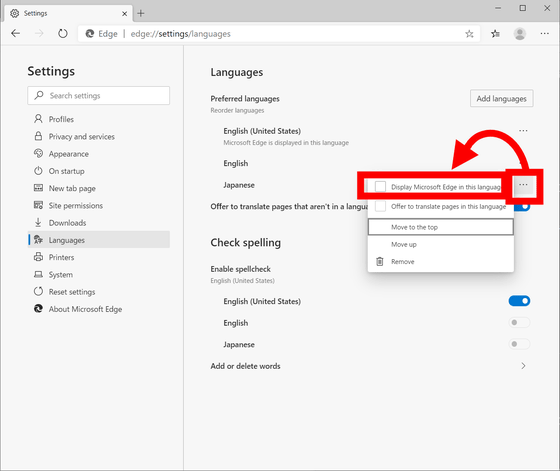Click the address bar URL edge://settings/languages
The image size is (560, 471).
click(180, 34)
